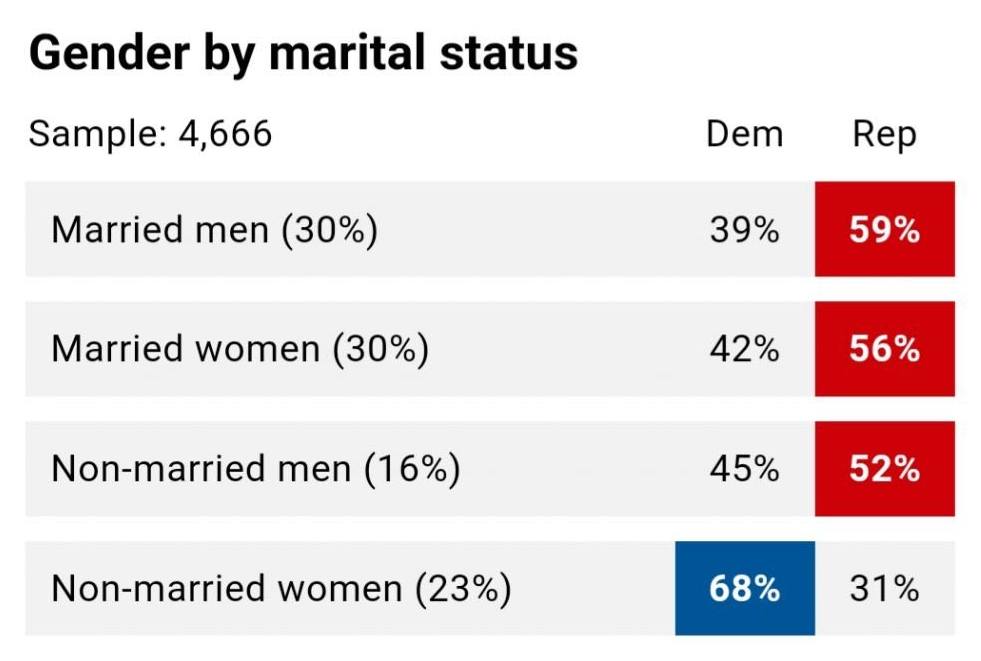
Task: Click the red 56% Rep cell
Action: (884, 349)
